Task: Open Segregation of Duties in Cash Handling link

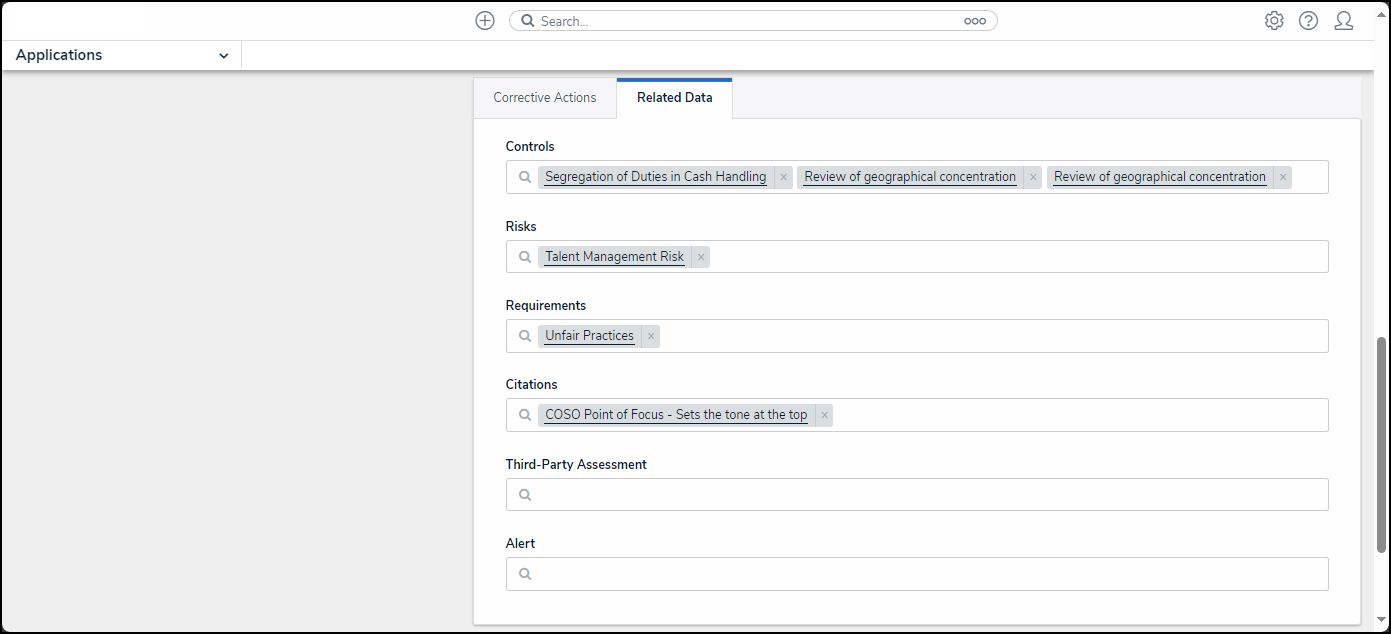Action: tap(655, 177)
